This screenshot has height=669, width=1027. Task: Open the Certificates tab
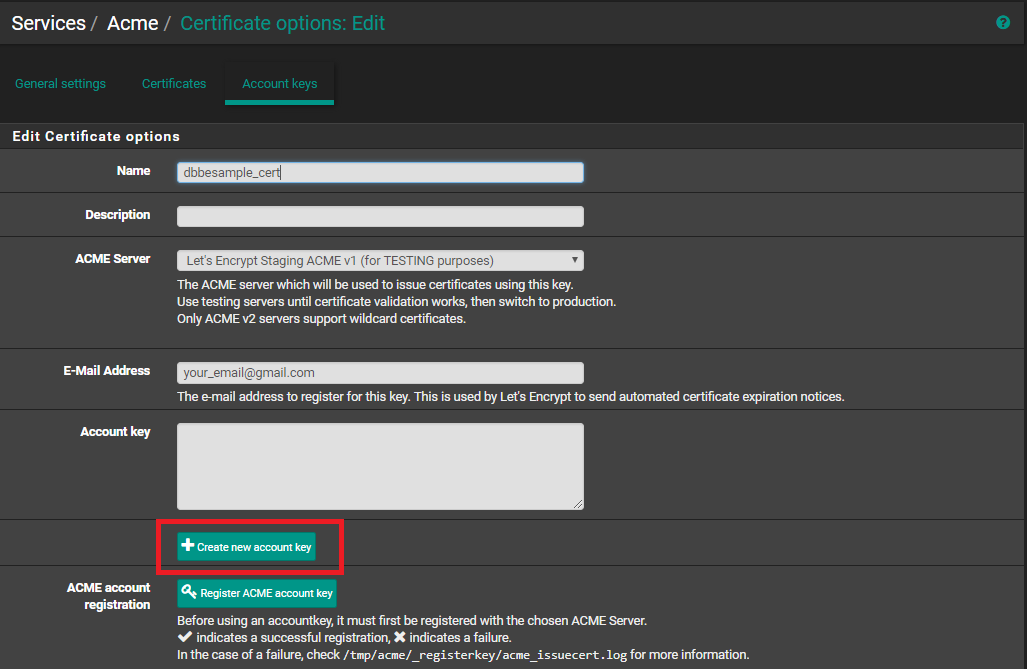[x=174, y=84]
